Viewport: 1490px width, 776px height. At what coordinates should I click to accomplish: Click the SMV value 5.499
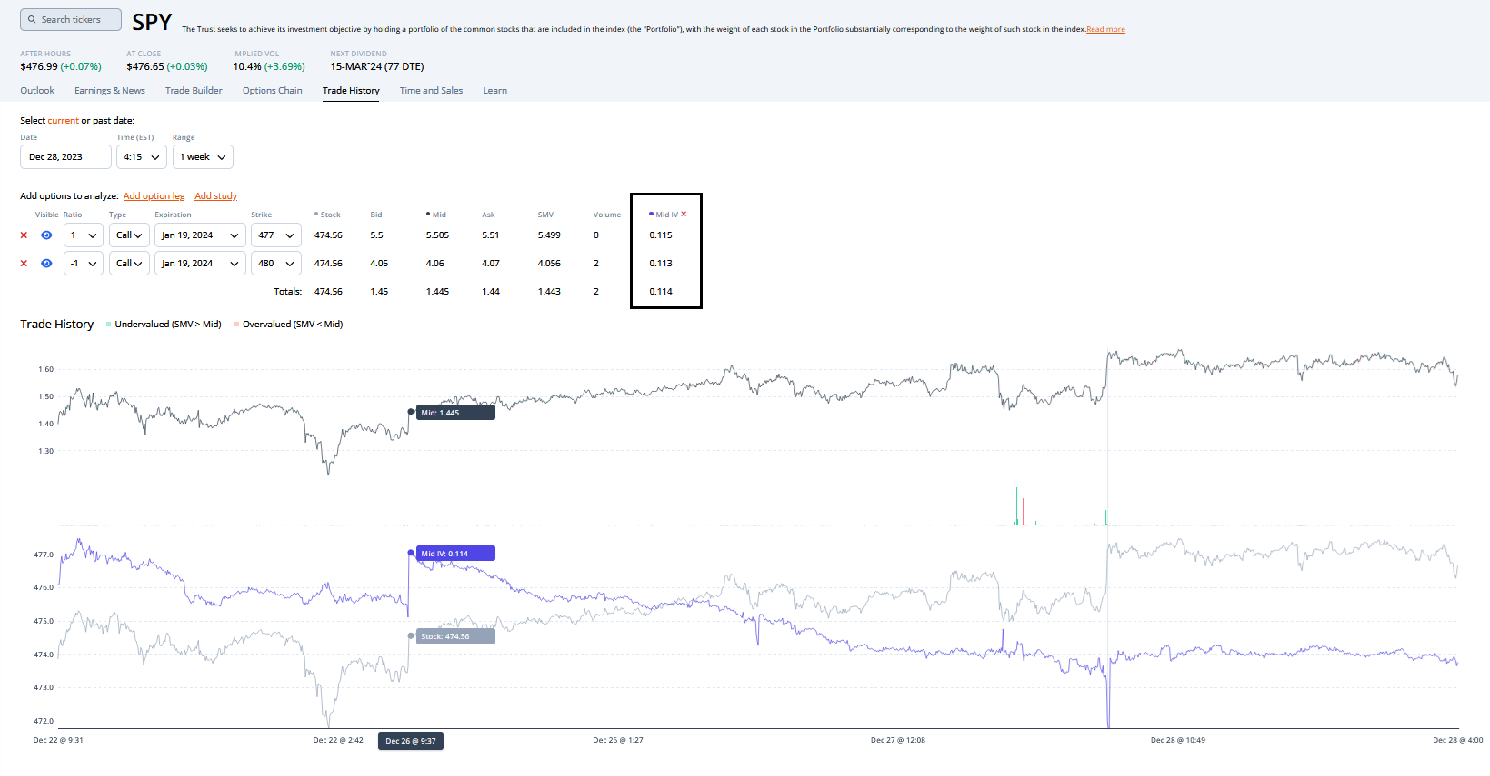click(548, 235)
